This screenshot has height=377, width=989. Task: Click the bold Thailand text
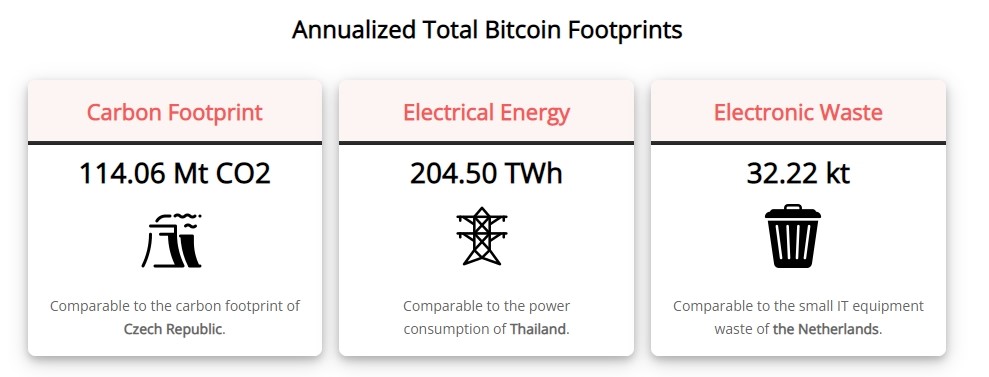538,329
